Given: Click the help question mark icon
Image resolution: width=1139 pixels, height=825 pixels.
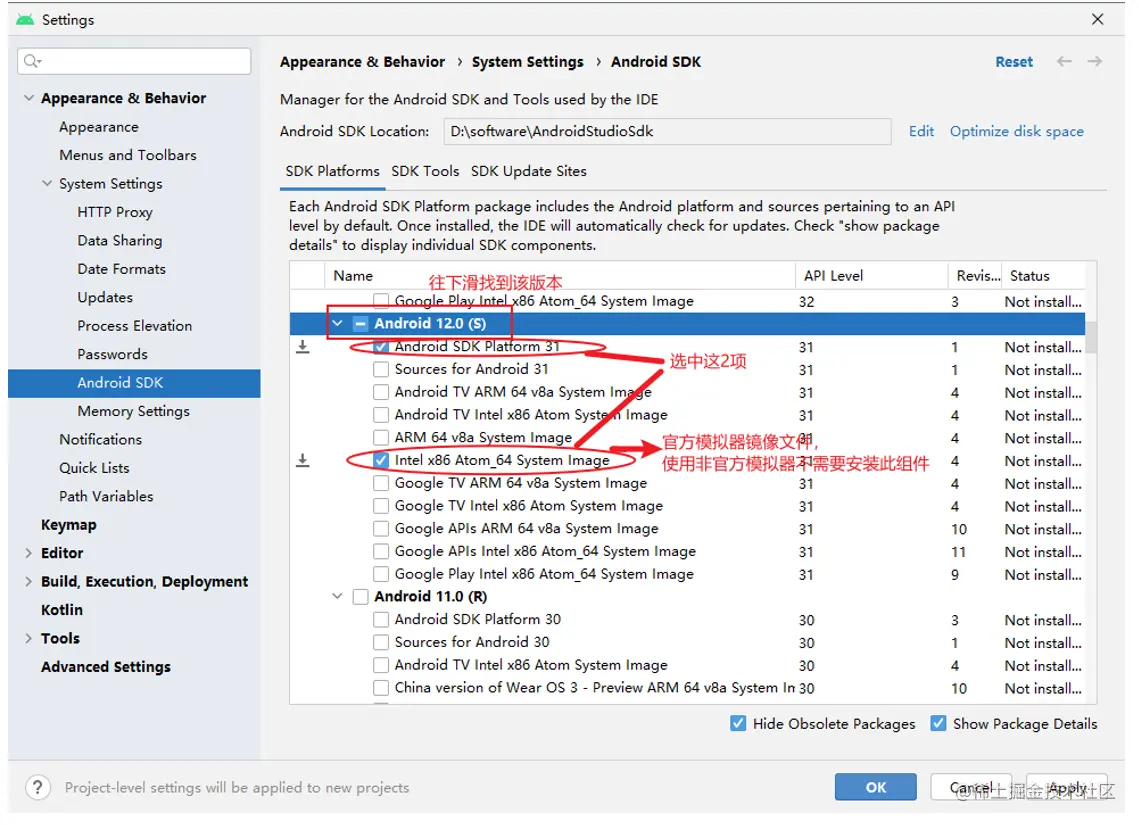Looking at the screenshot, I should click(x=38, y=787).
